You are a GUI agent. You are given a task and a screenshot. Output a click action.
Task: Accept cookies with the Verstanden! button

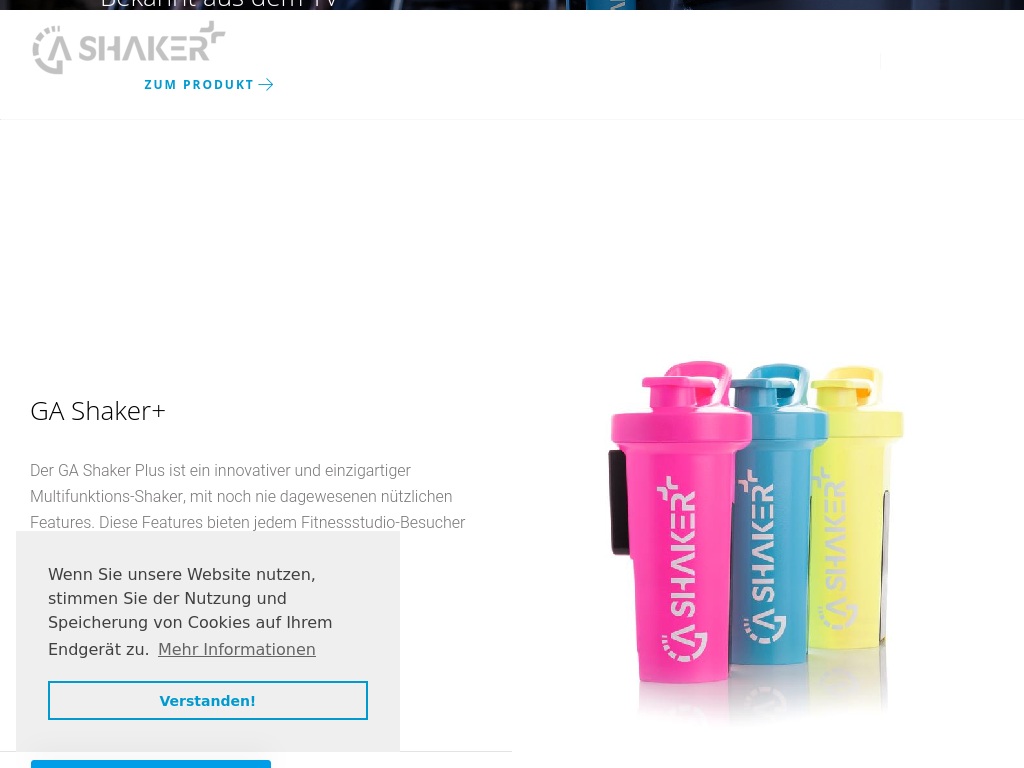click(208, 701)
